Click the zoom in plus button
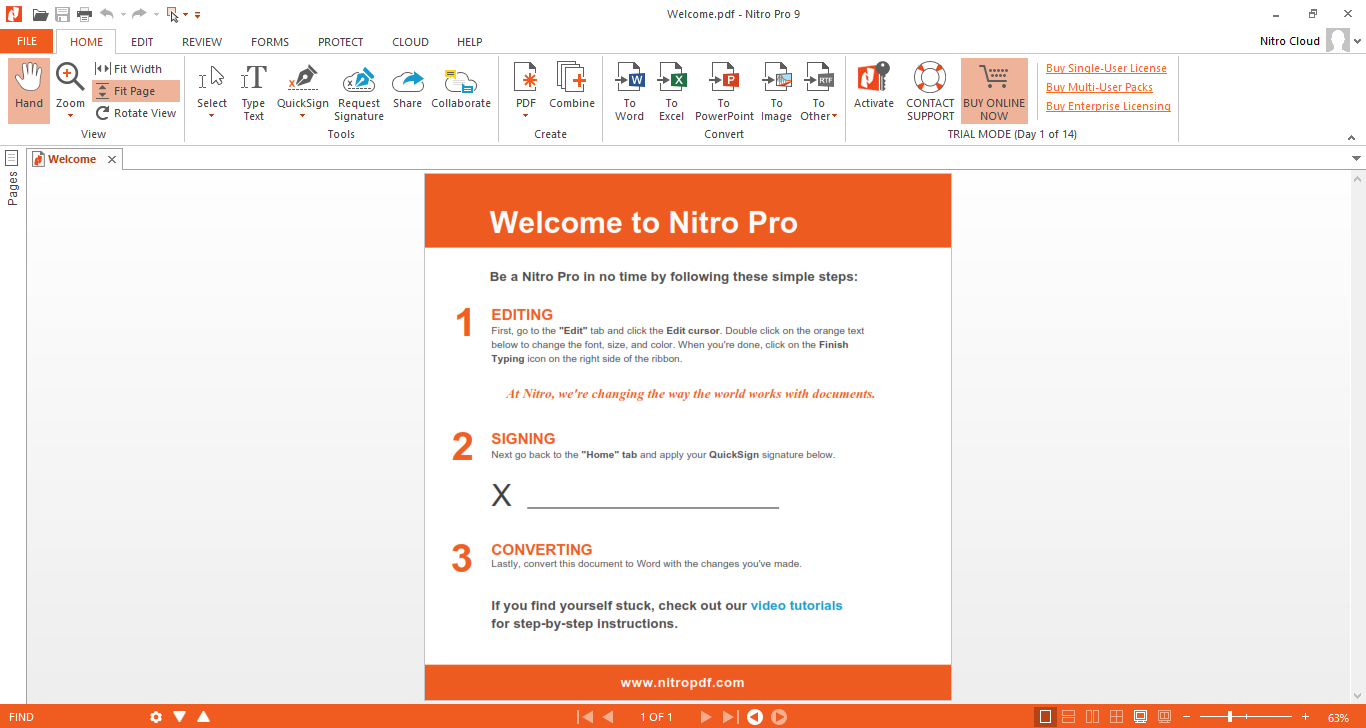 1305,717
